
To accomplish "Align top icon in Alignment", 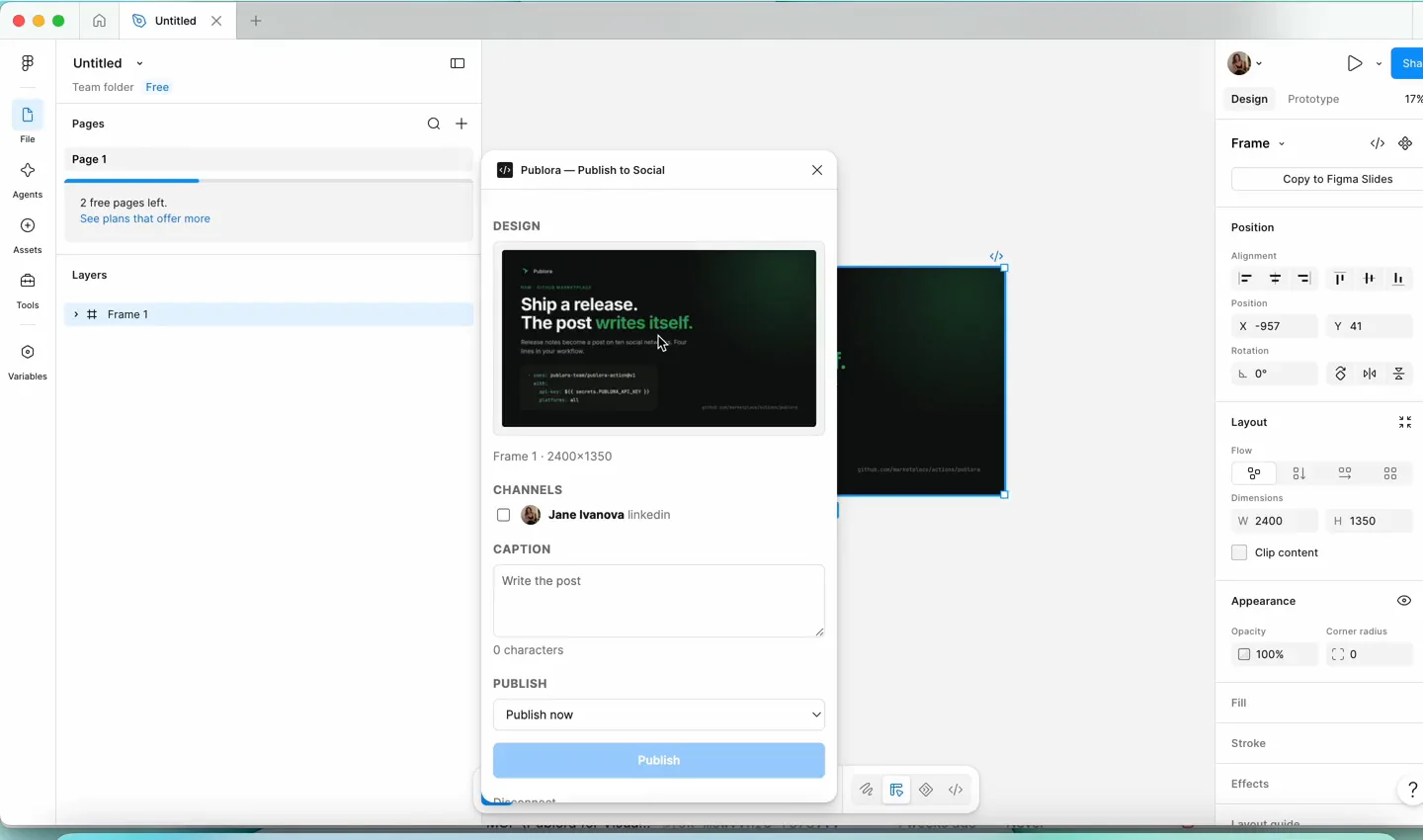I will [x=1340, y=279].
